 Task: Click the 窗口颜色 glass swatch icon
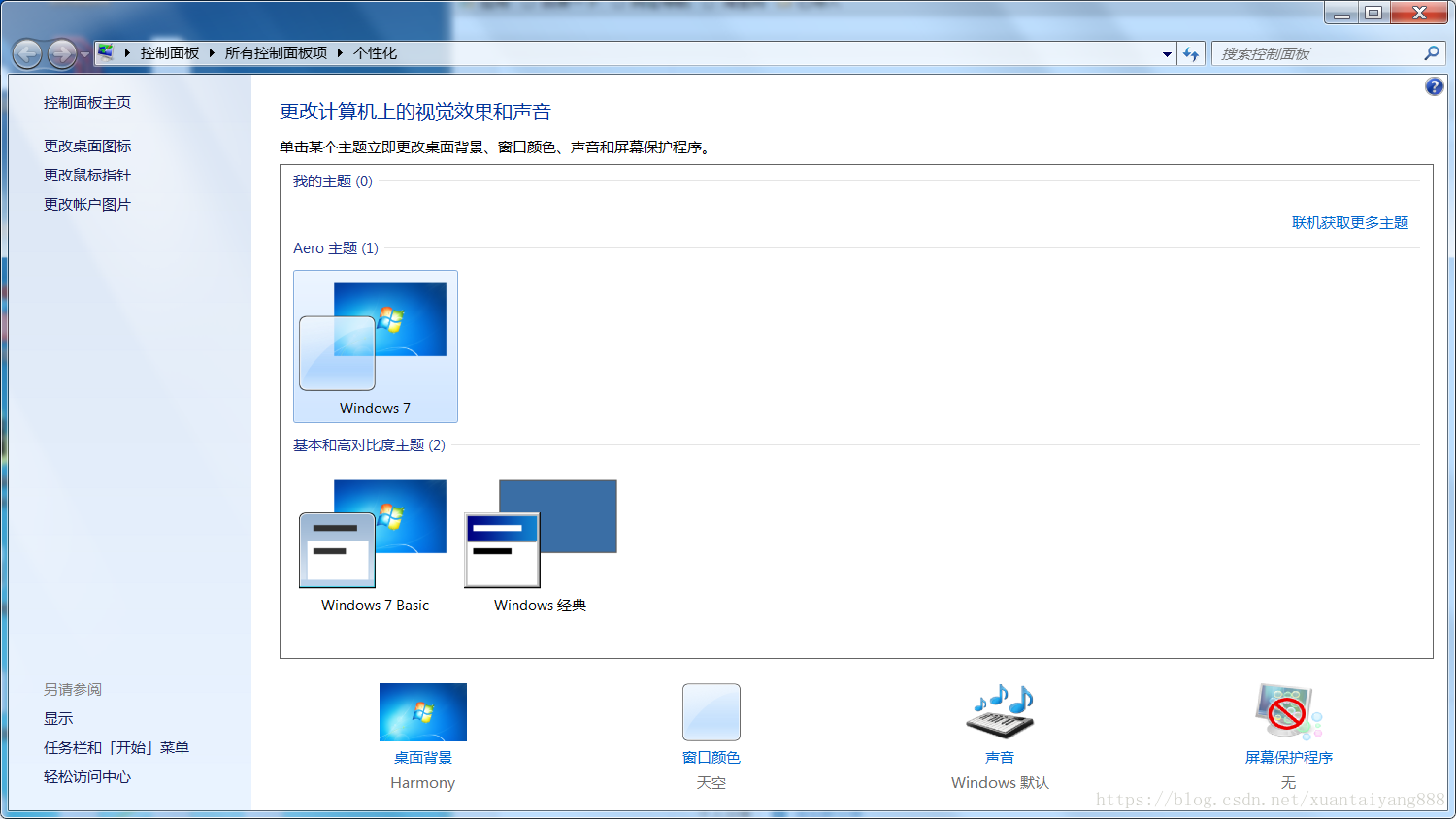[711, 712]
